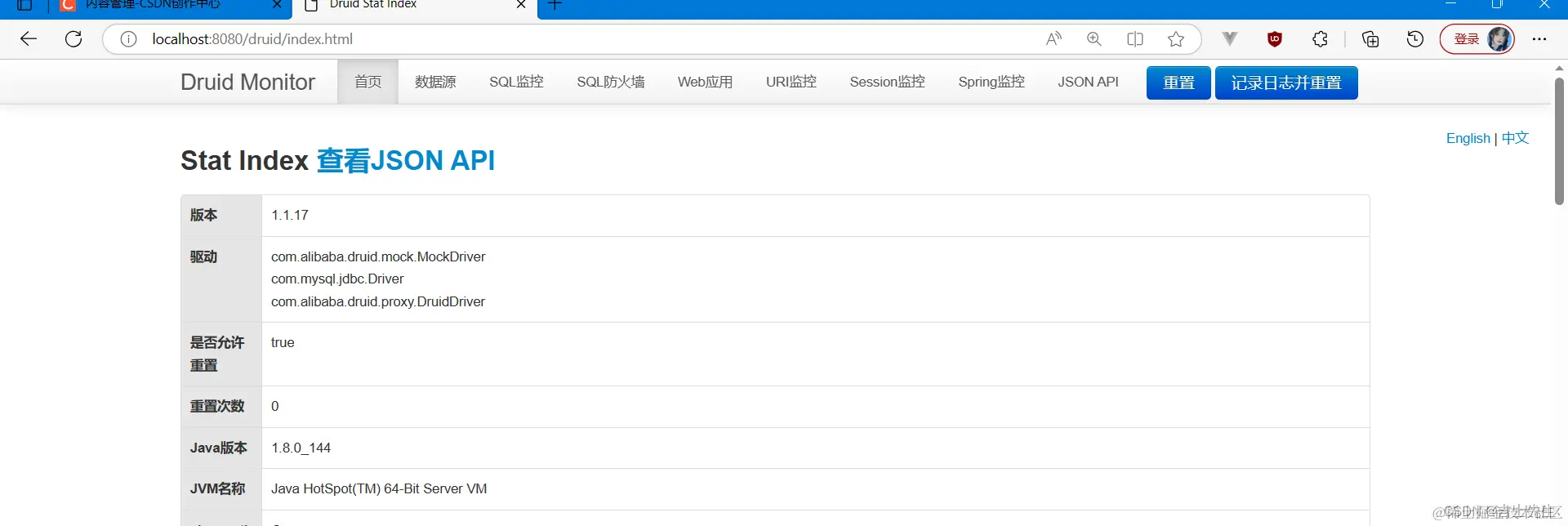1568x526 pixels.
Task: Reload the page with the refresh icon
Action: (73, 39)
